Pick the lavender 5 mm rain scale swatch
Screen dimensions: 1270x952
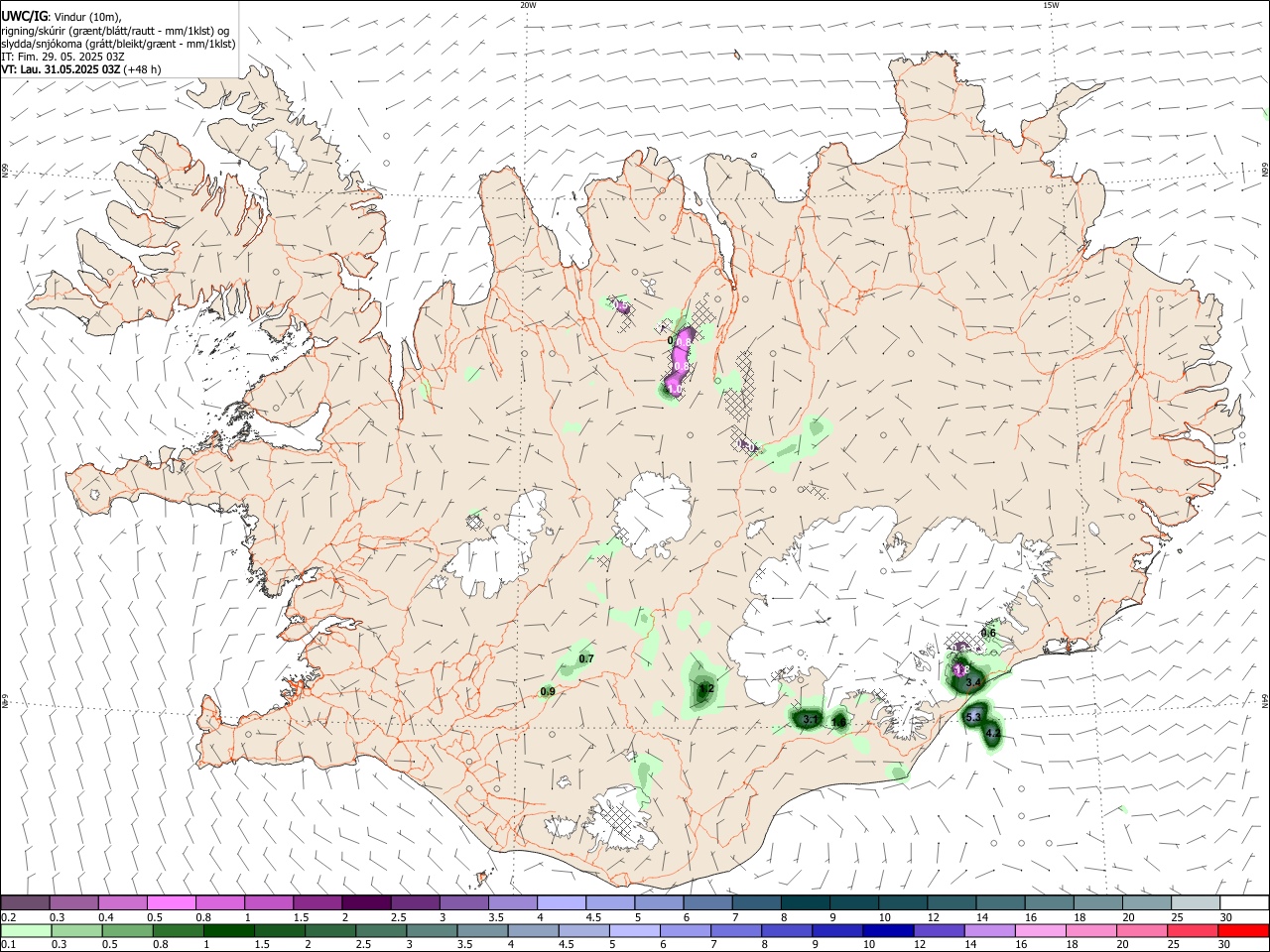[635, 930]
